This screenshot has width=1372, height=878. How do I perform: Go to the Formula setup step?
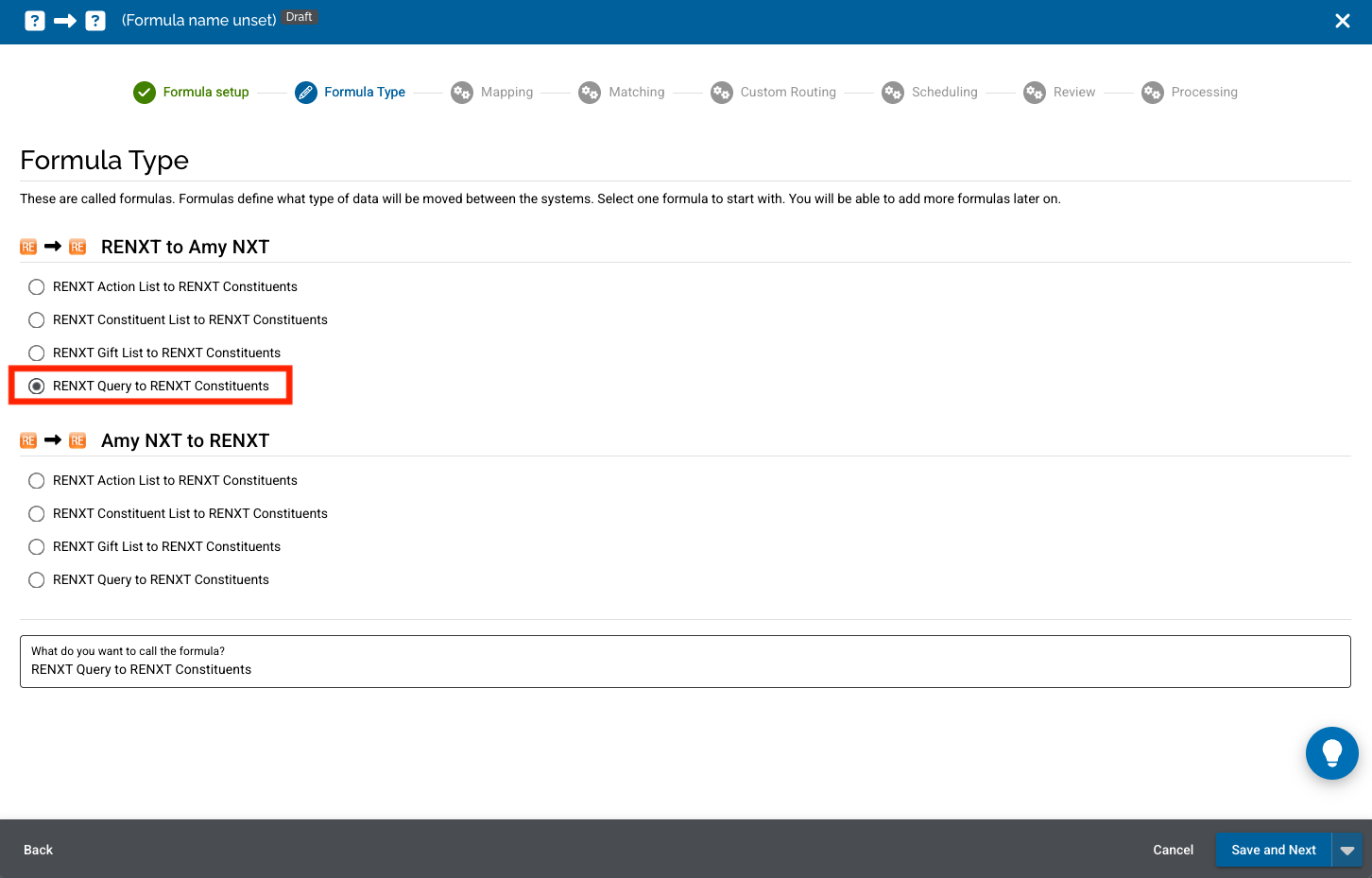tap(206, 92)
